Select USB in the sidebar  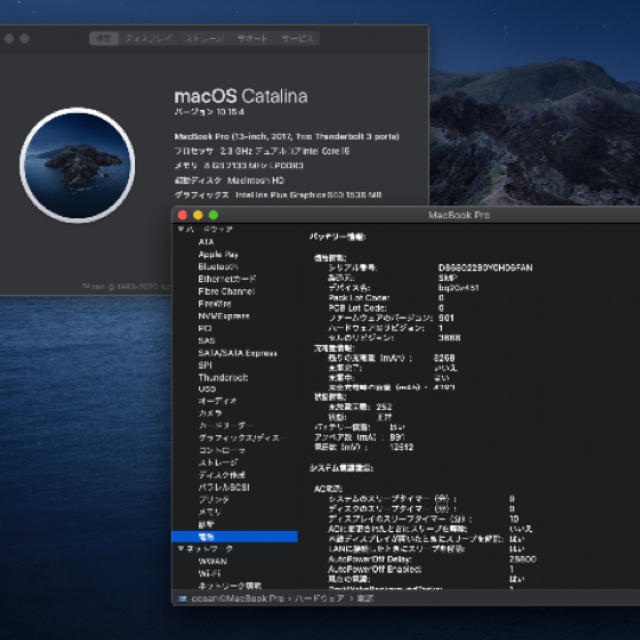pos(207,389)
